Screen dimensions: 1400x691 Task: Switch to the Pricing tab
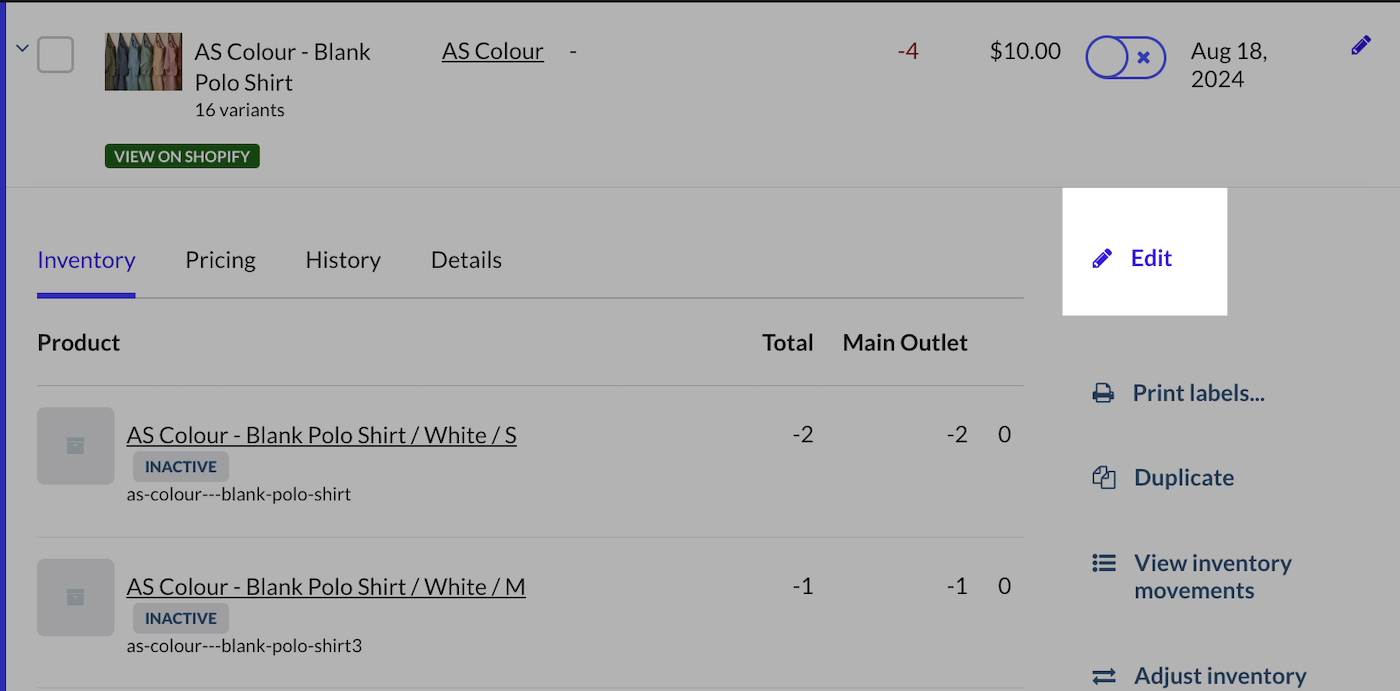point(220,260)
